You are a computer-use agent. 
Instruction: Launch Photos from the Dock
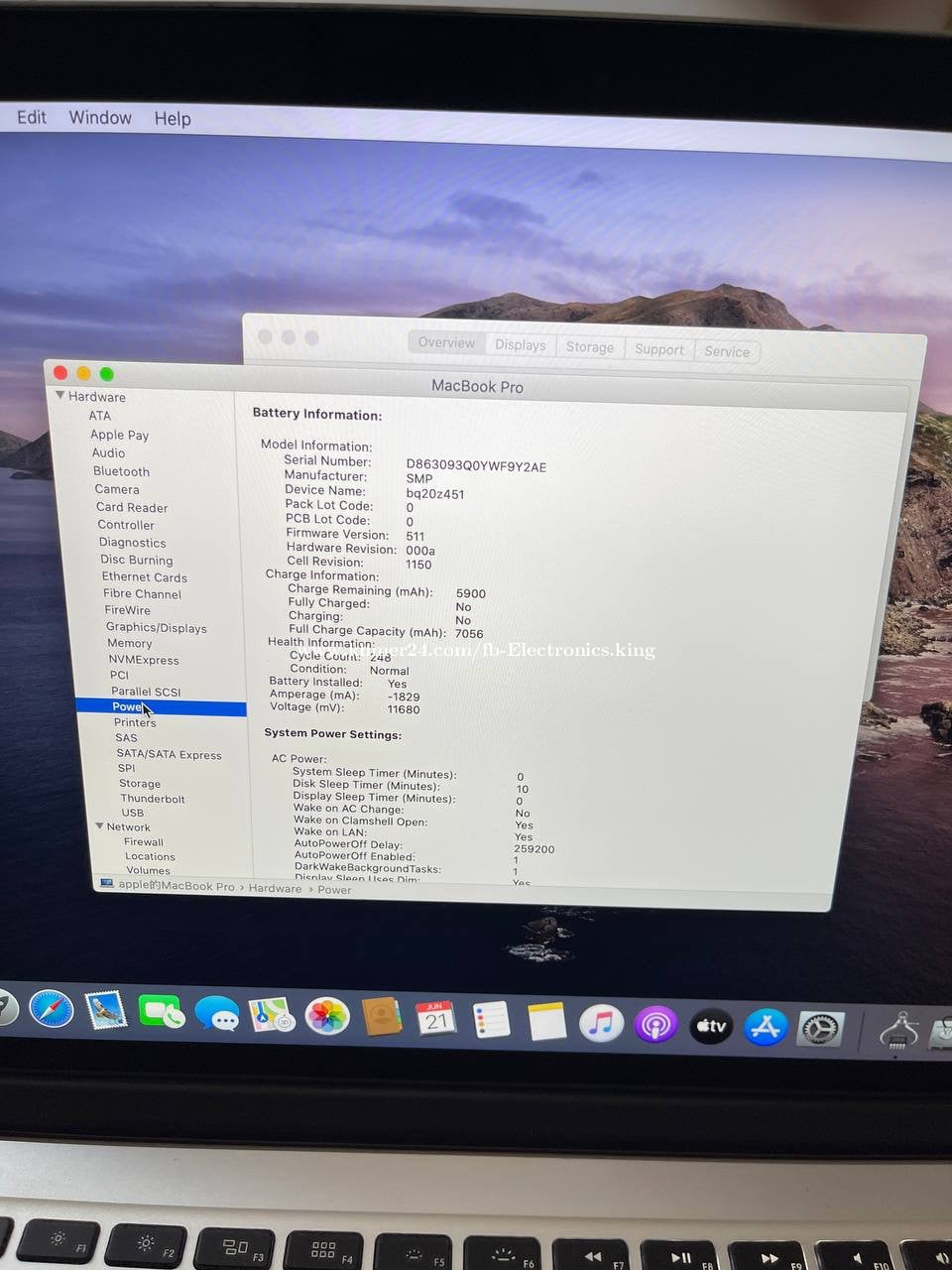pos(326,1017)
